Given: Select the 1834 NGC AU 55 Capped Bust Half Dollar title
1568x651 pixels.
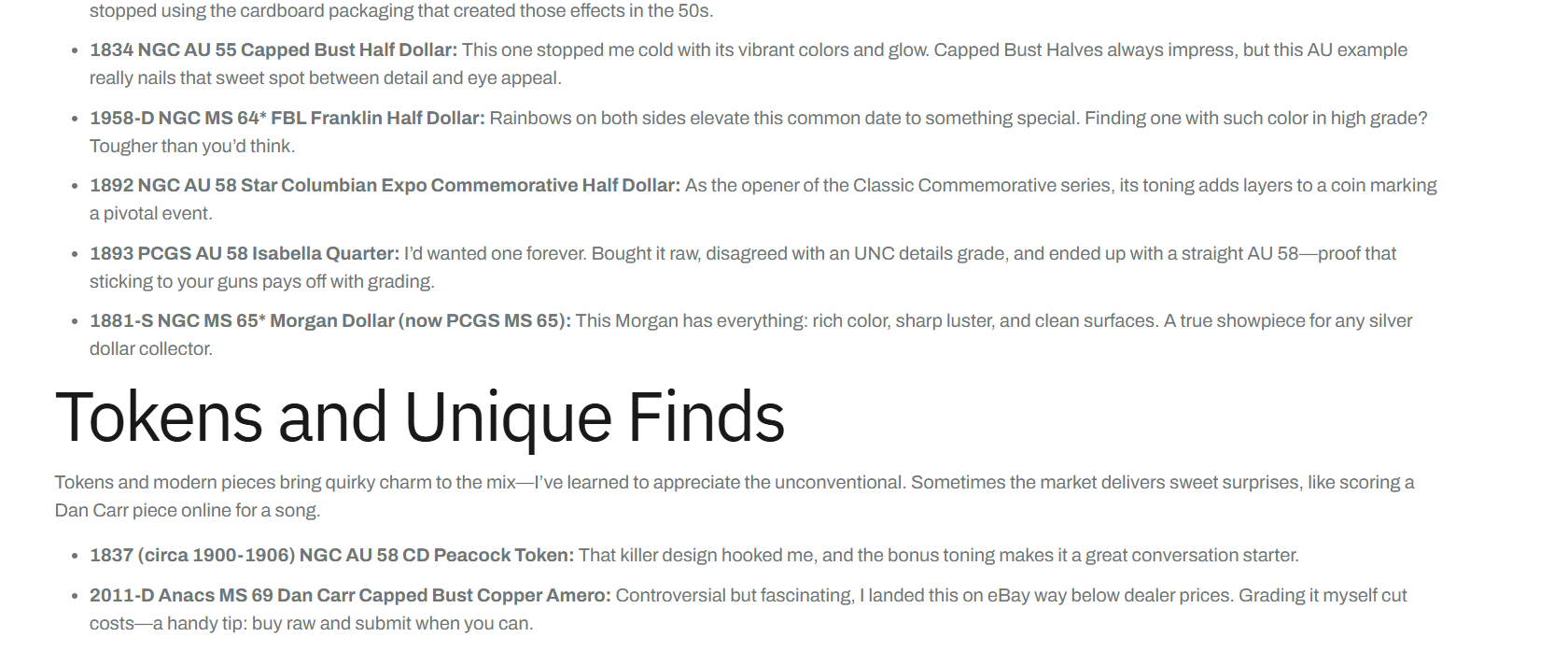Looking at the screenshot, I should [273, 50].
